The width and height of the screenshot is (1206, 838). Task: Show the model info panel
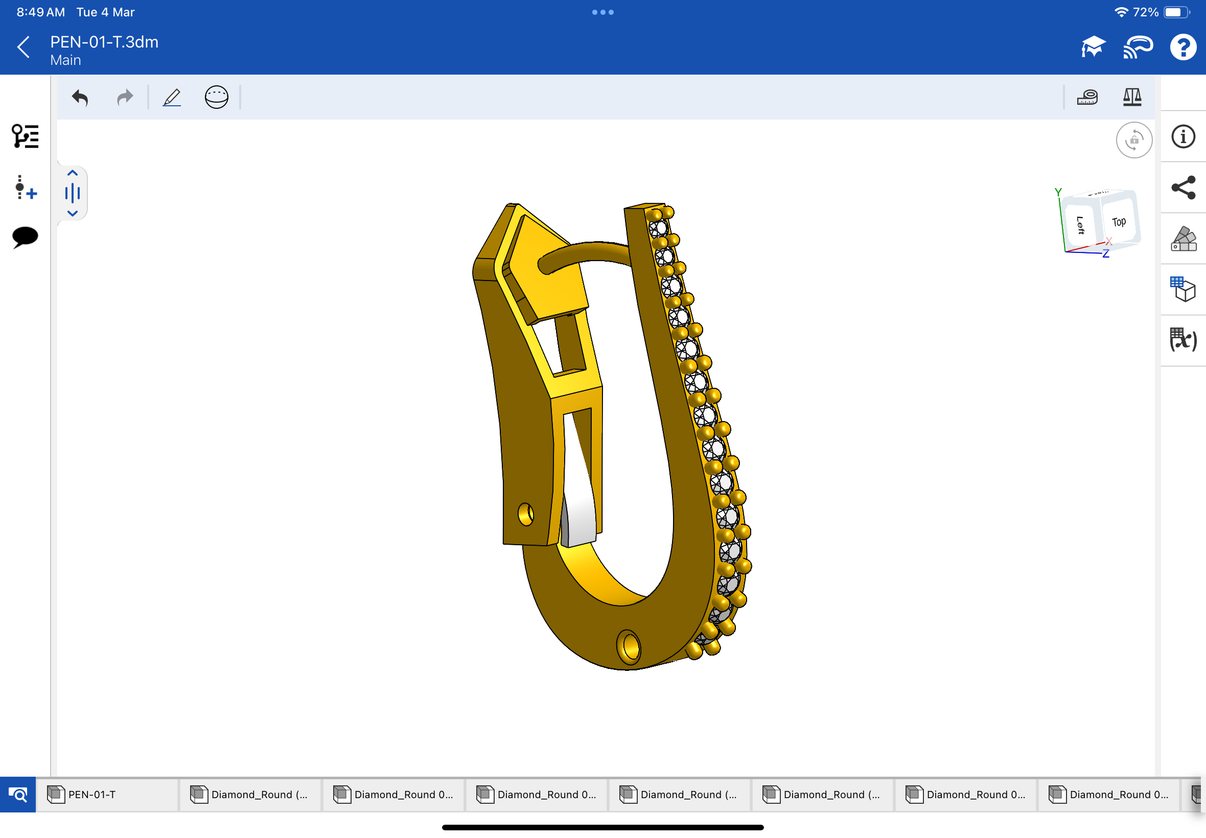(1183, 137)
